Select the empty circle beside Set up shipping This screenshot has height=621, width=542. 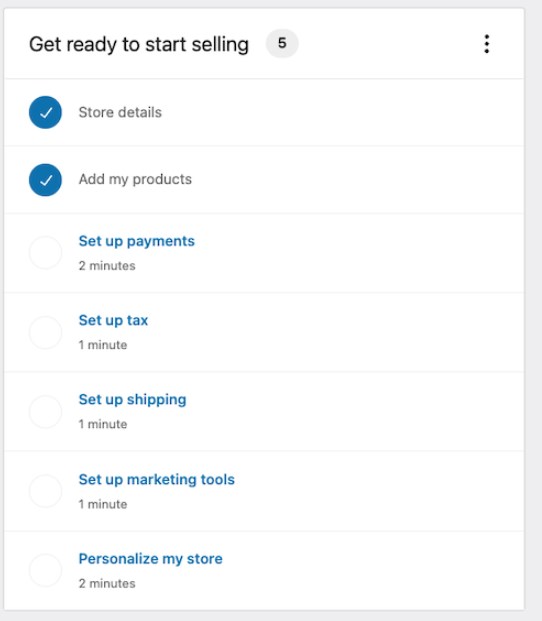[x=45, y=411]
